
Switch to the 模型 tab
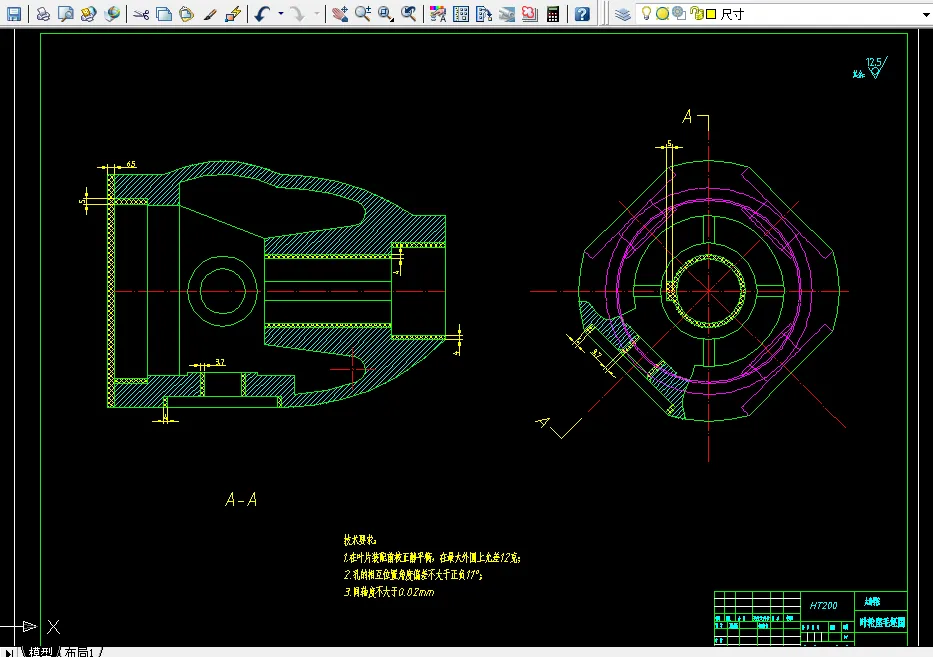pos(40,652)
